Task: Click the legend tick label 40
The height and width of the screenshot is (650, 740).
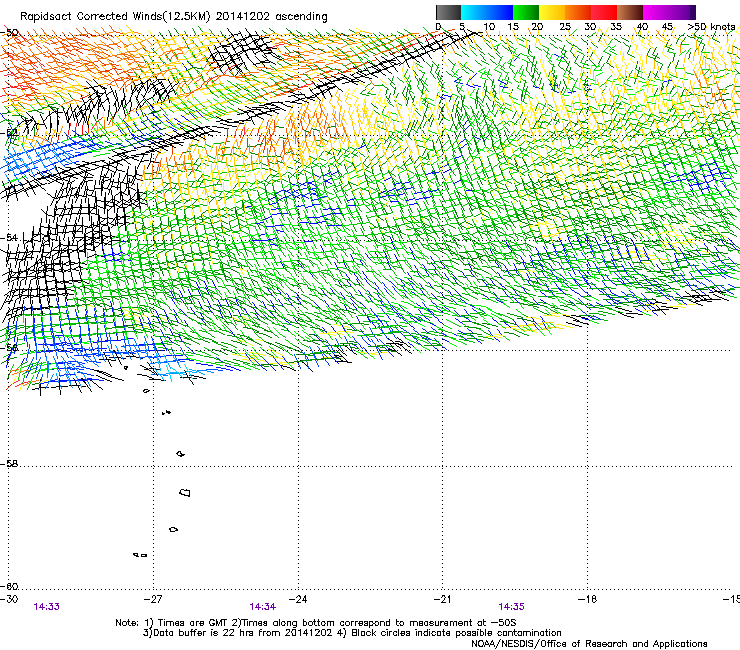Action: click(642, 27)
